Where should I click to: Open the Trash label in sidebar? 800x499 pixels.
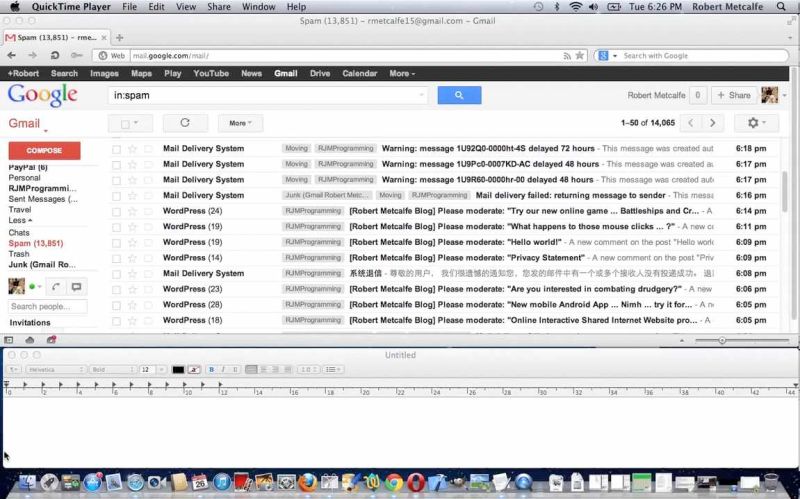[x=19, y=254]
